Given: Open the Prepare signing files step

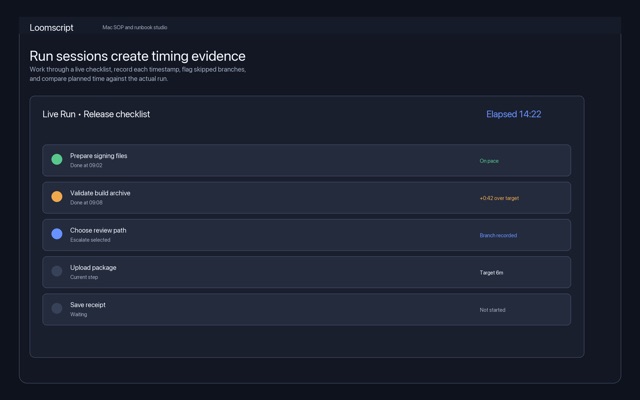Looking at the screenshot, I should 307,160.
